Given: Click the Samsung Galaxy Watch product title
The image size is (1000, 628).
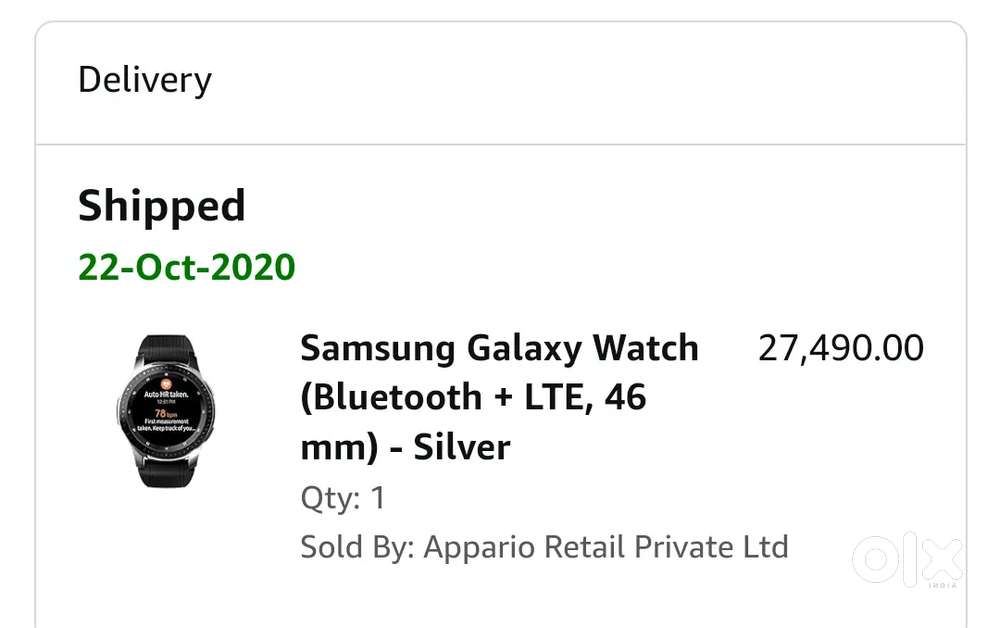Looking at the screenshot, I should (499, 397).
